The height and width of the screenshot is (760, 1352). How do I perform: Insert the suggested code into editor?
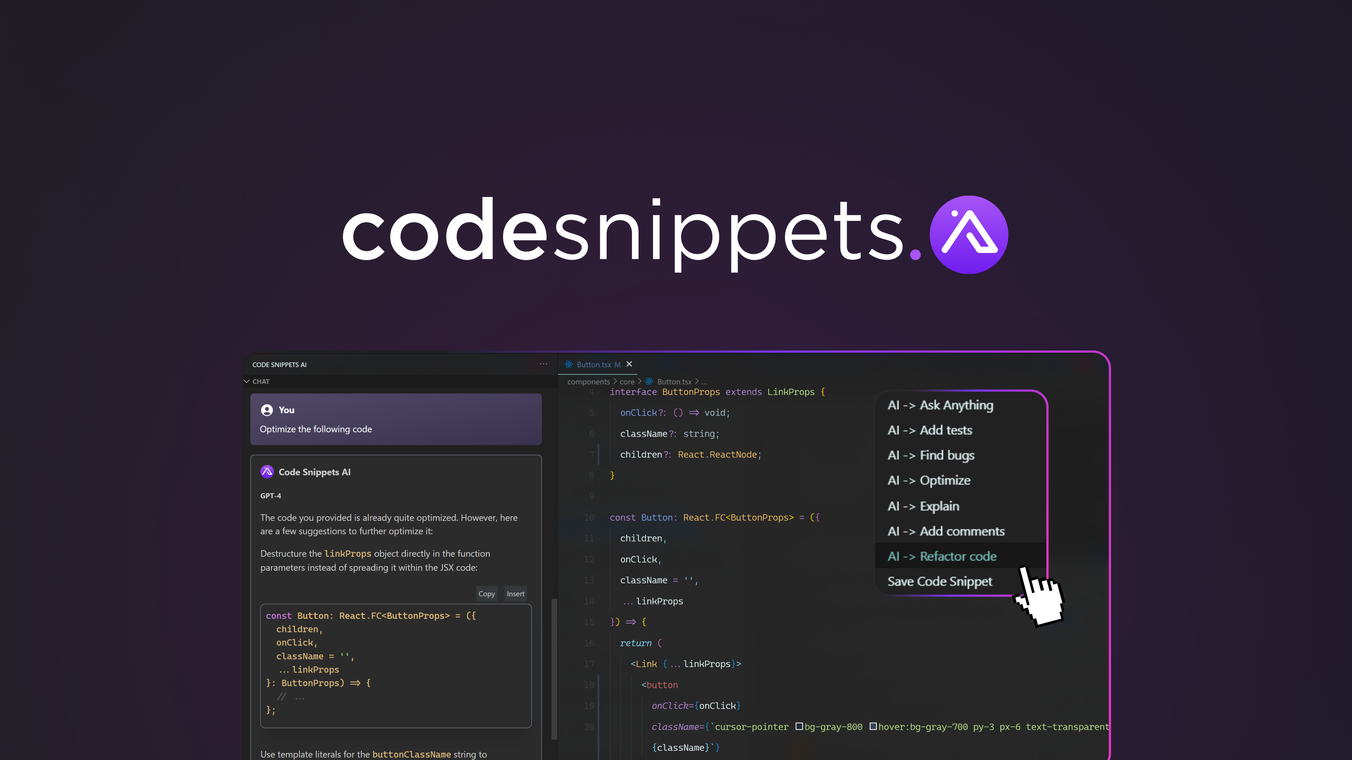point(515,594)
